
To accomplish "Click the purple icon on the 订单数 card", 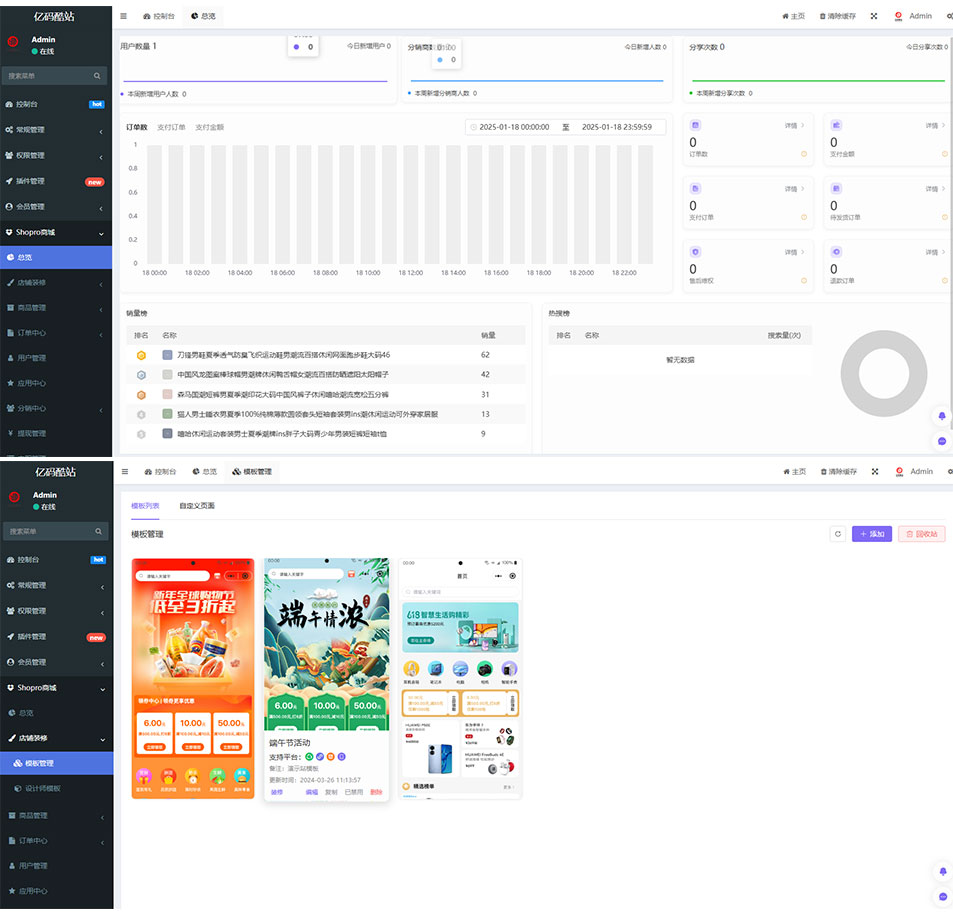I will coord(695,125).
